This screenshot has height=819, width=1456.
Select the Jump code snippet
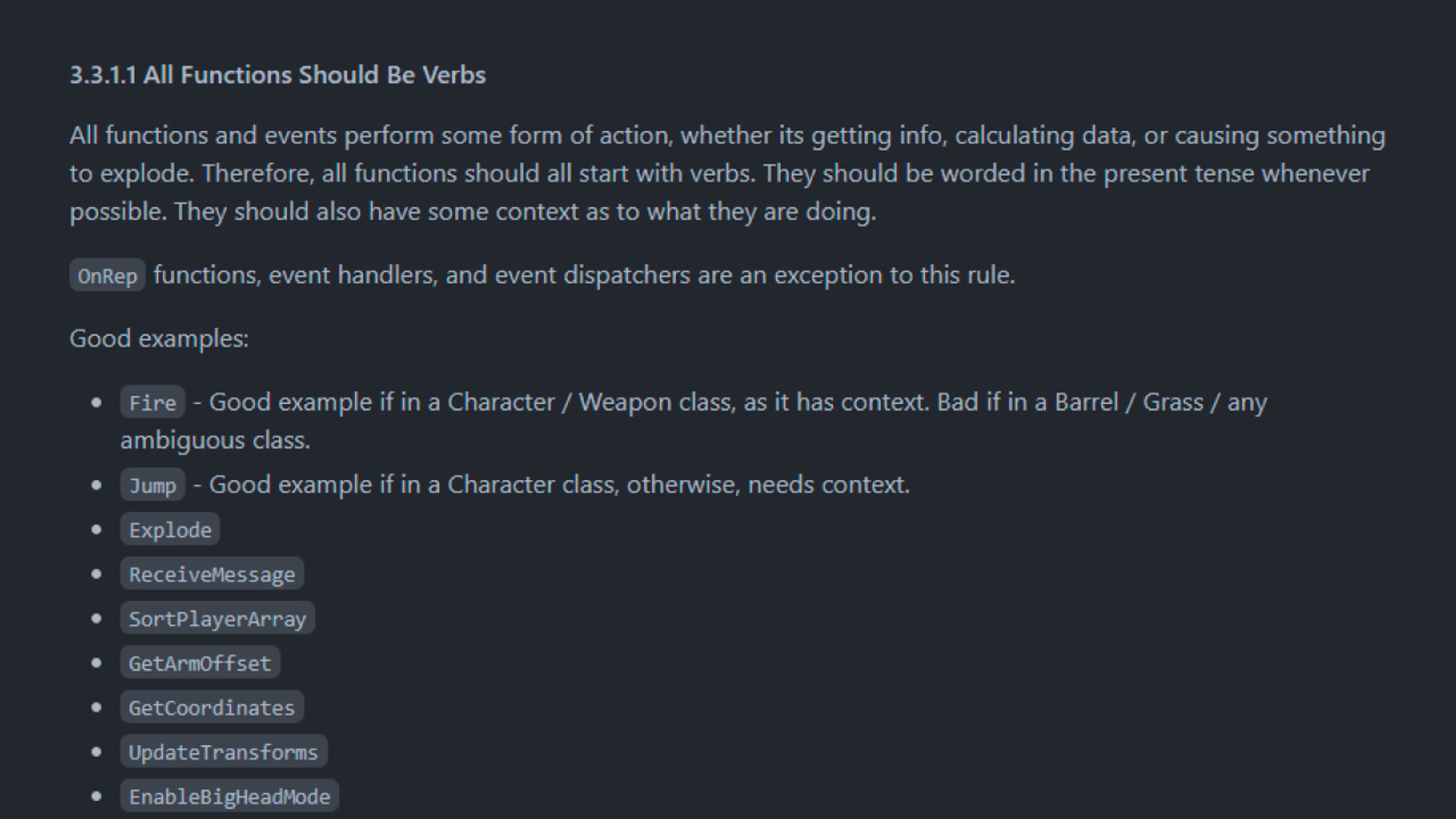(x=152, y=485)
